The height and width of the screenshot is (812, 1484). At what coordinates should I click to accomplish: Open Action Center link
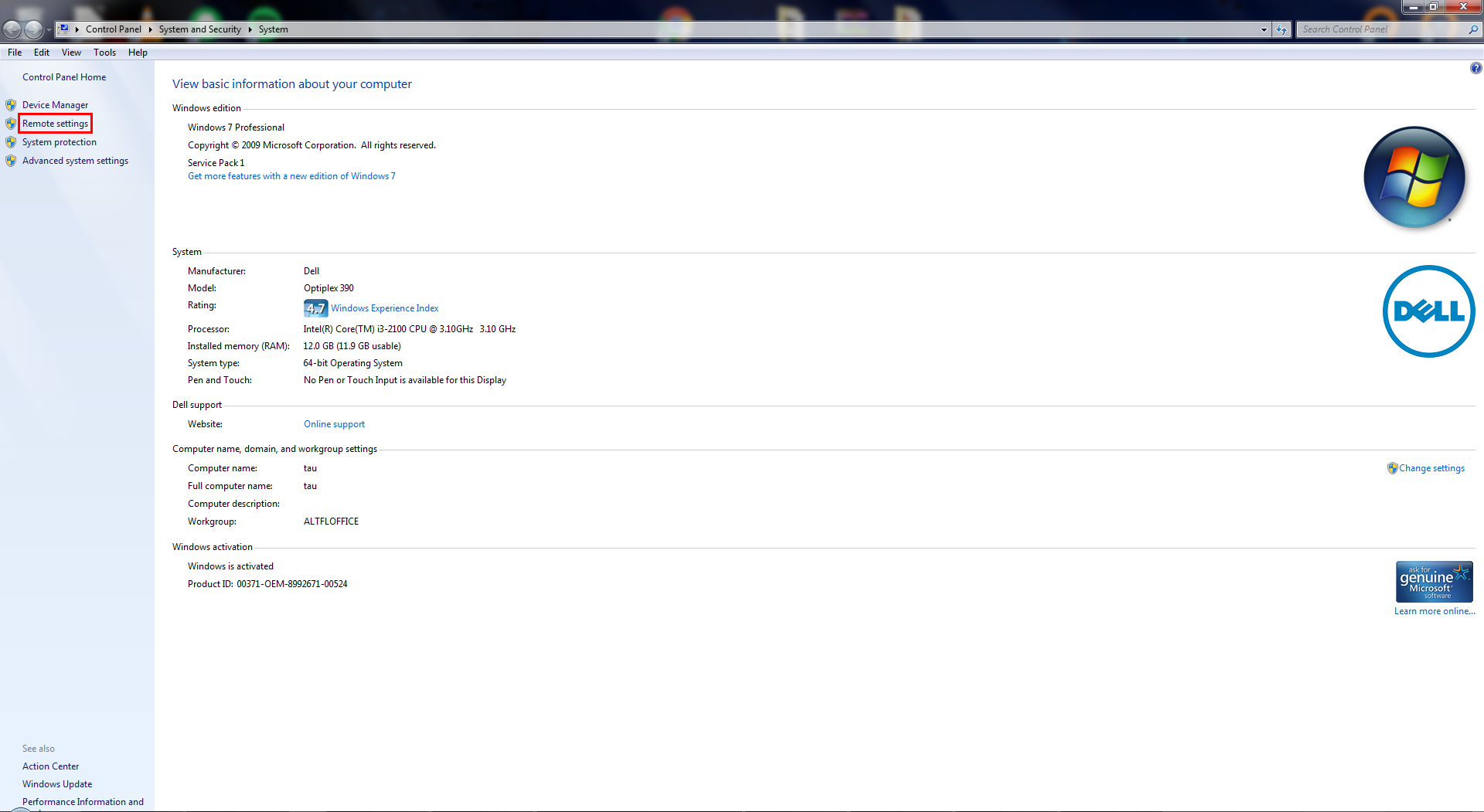(50, 766)
